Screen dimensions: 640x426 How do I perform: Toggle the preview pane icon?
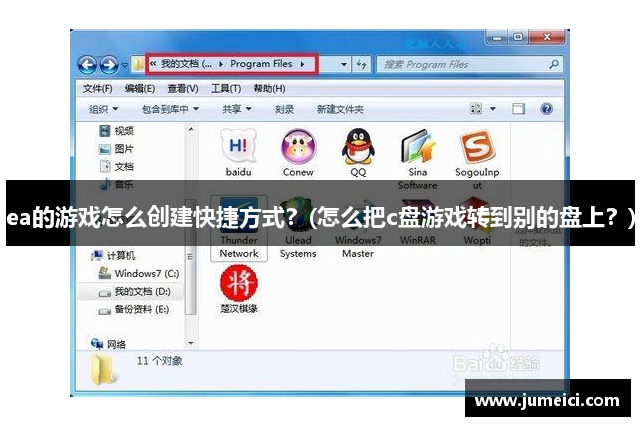click(x=518, y=109)
